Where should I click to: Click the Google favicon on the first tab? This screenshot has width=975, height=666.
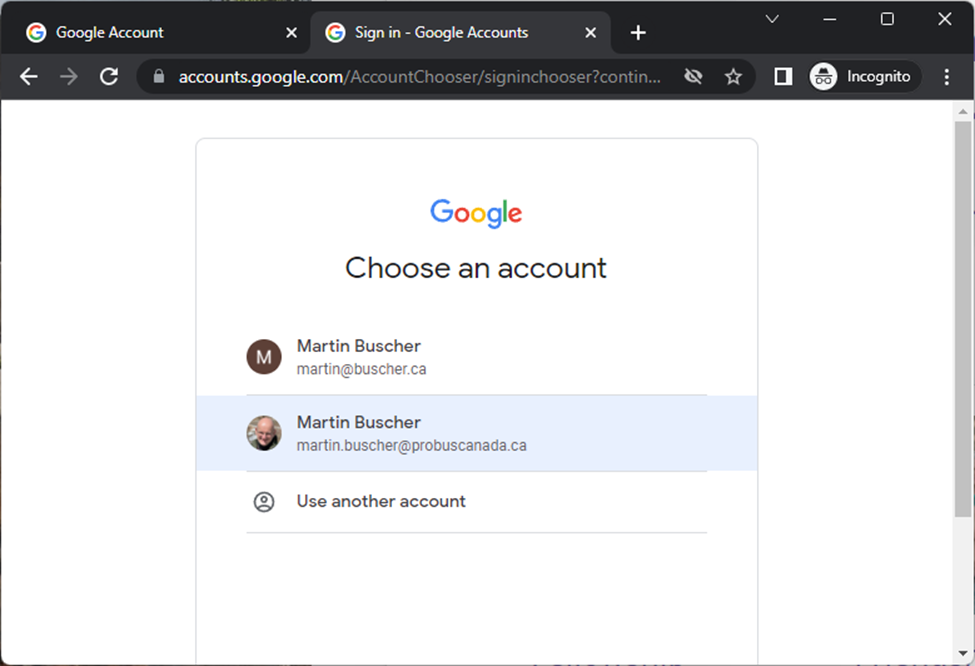tap(36, 32)
